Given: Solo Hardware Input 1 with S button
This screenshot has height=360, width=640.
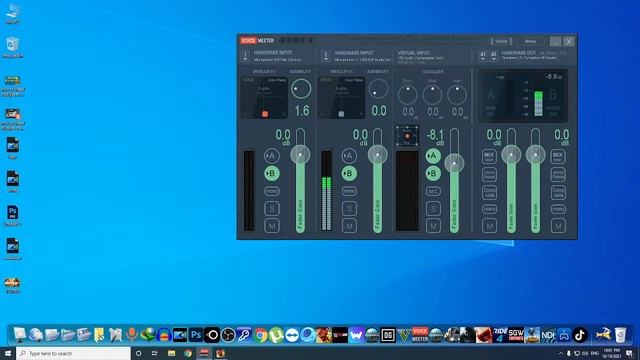Looking at the screenshot, I should pyautogui.click(x=272, y=209).
